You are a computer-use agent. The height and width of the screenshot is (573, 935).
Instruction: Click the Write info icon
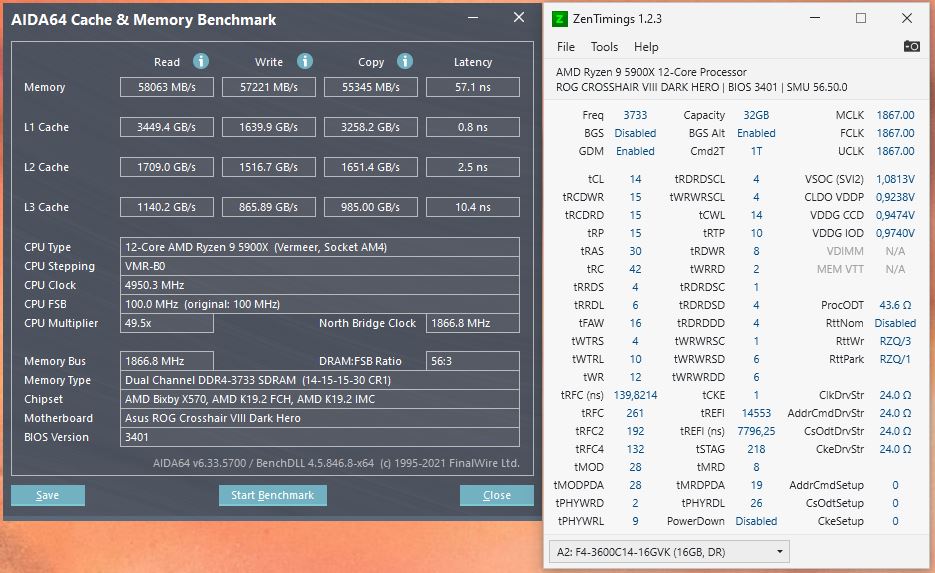(x=305, y=61)
